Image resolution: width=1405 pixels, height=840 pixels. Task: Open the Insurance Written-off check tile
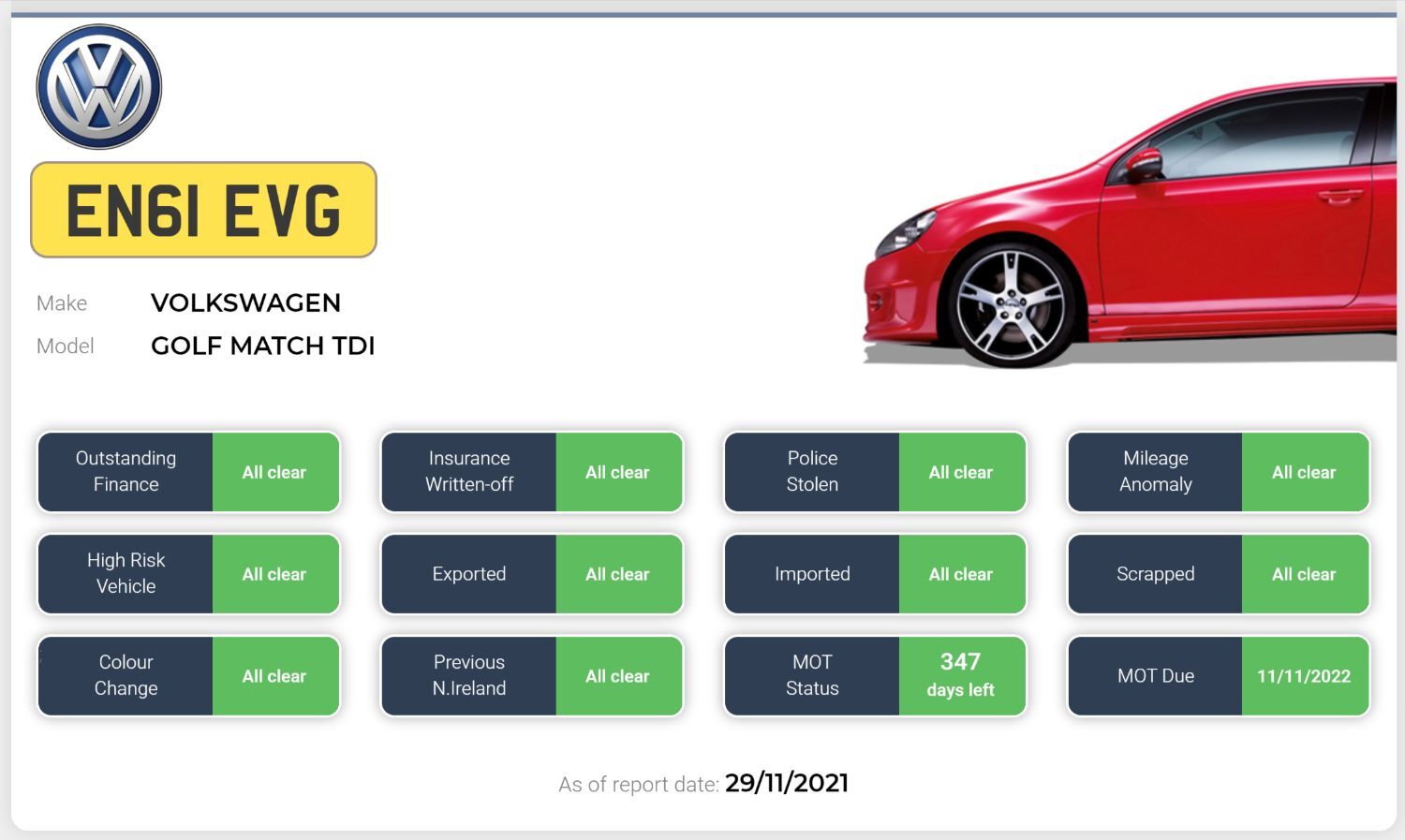pyautogui.click(x=531, y=472)
